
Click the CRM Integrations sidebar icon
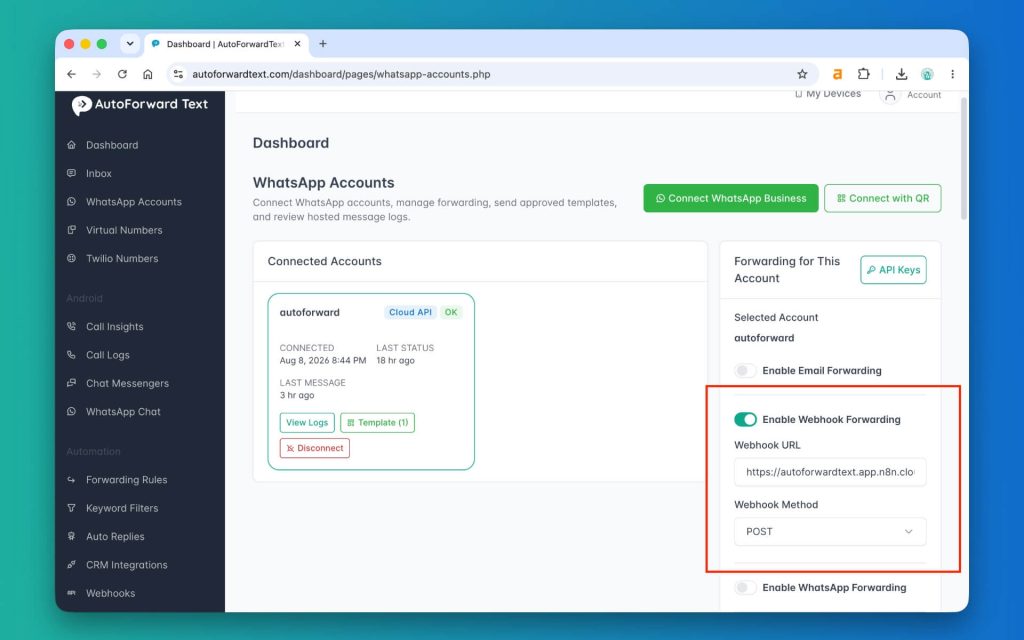(72, 565)
